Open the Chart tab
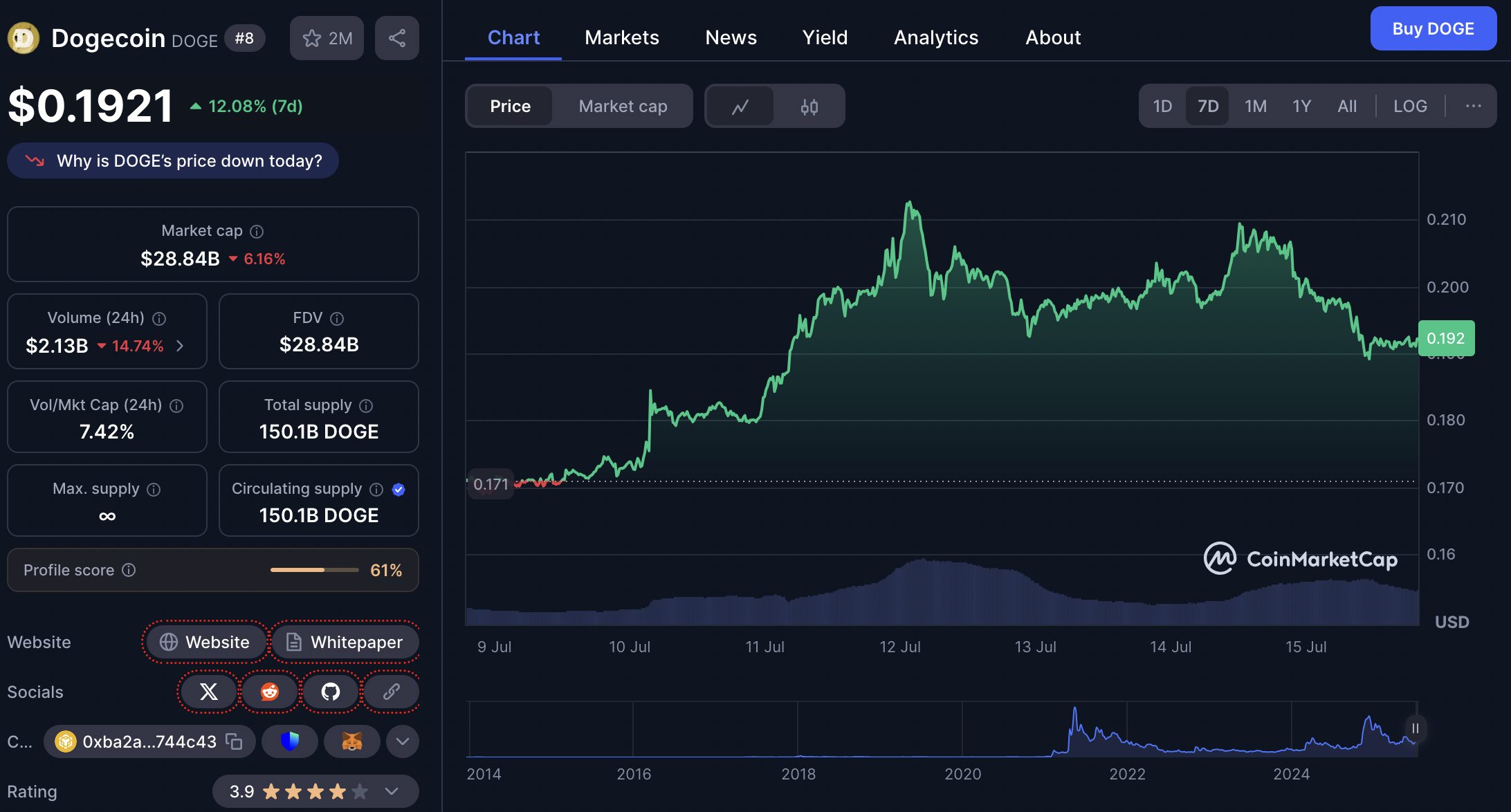 513,37
